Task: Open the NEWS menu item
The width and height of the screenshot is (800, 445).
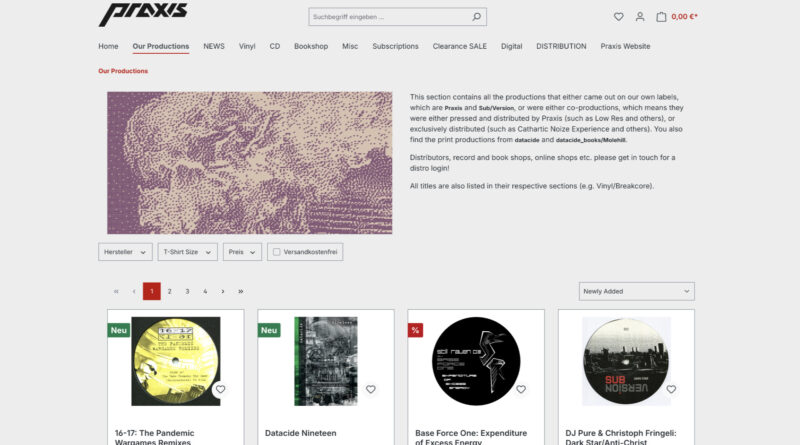Action: (214, 46)
